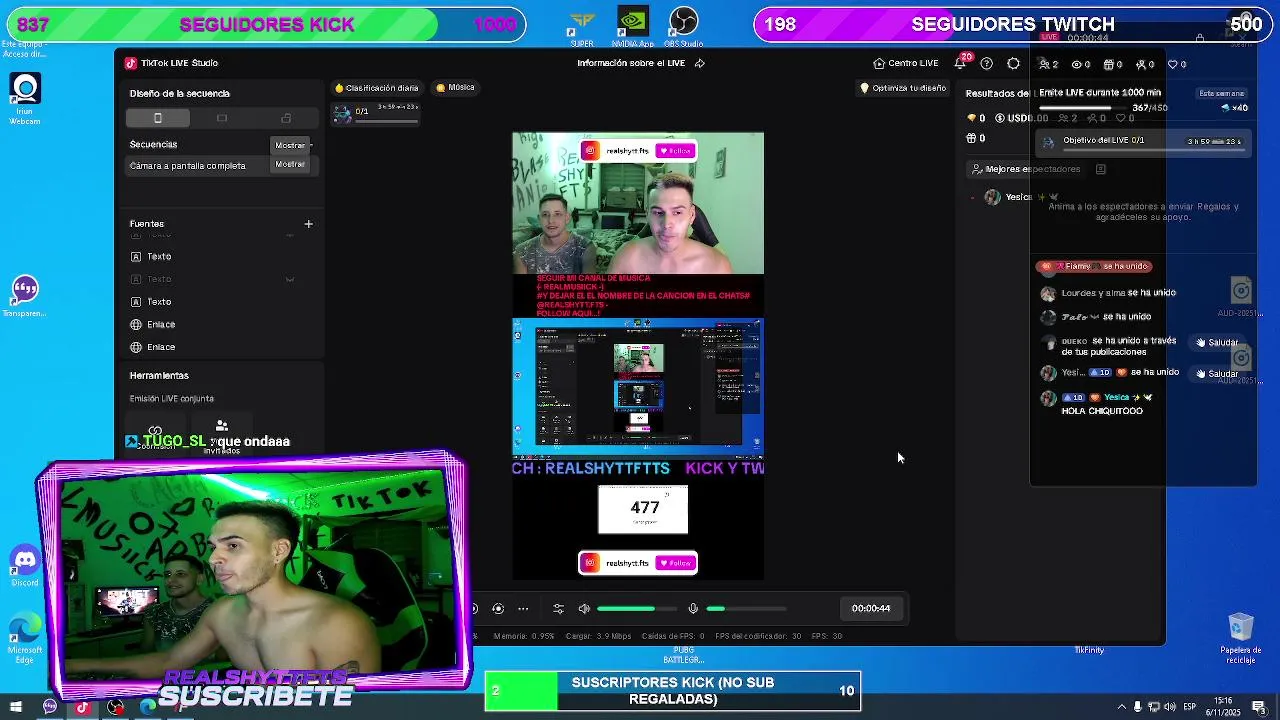Open the Clasificación diaria chip
This screenshot has height=720, width=1280.
pos(377,88)
